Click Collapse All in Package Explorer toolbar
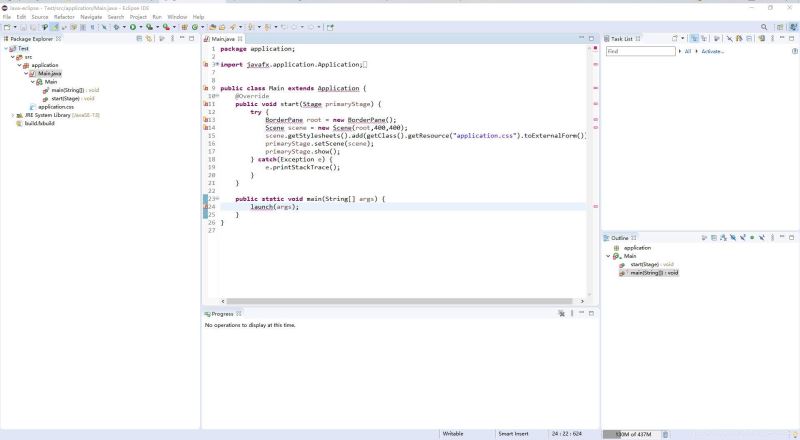 (x=139, y=38)
